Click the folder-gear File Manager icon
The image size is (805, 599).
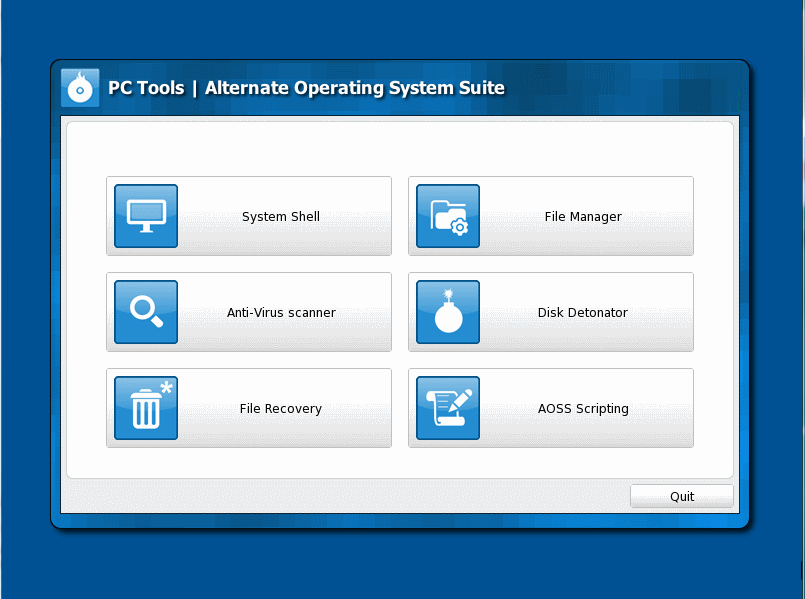tap(448, 216)
